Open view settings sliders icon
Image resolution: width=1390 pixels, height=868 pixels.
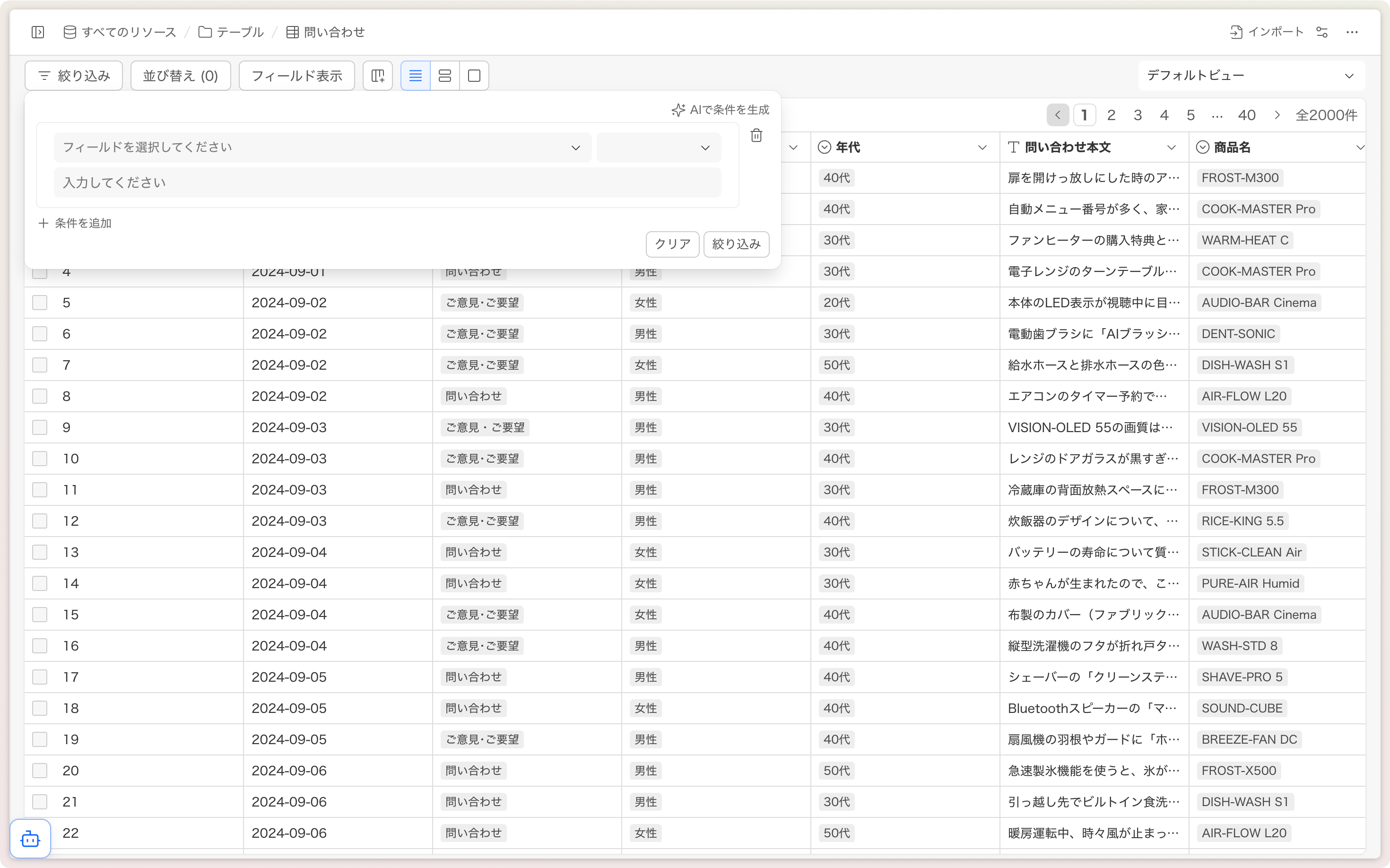[x=1321, y=32]
